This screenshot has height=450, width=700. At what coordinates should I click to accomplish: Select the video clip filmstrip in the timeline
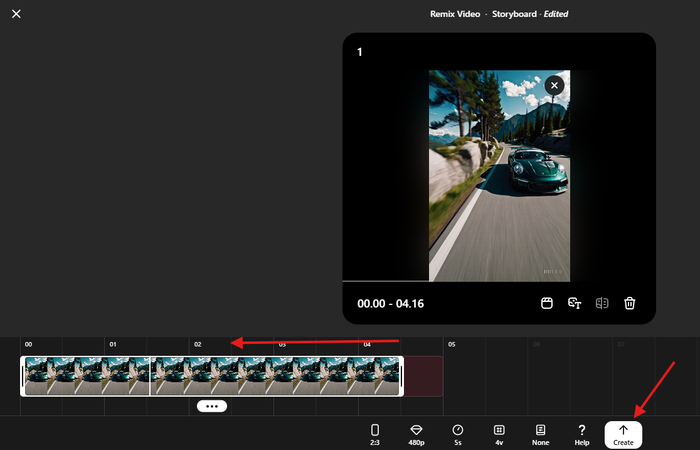coord(212,376)
